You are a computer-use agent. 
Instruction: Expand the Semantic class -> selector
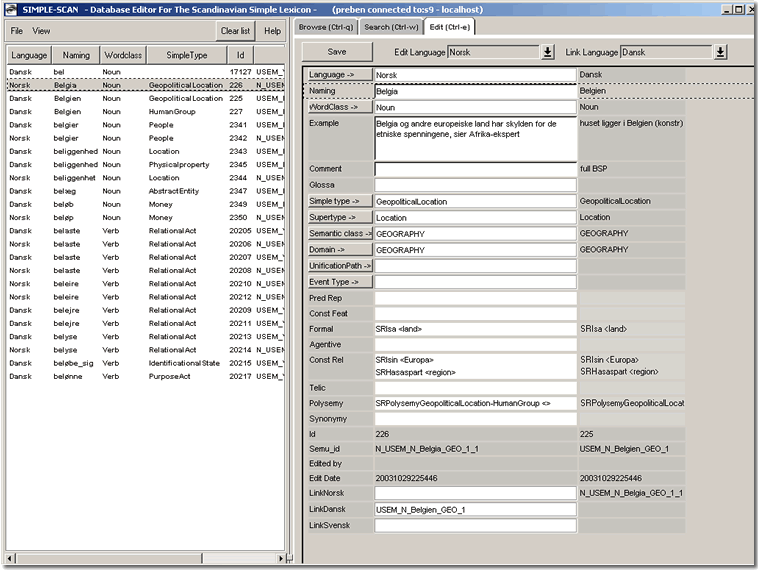pyautogui.click(x=339, y=233)
